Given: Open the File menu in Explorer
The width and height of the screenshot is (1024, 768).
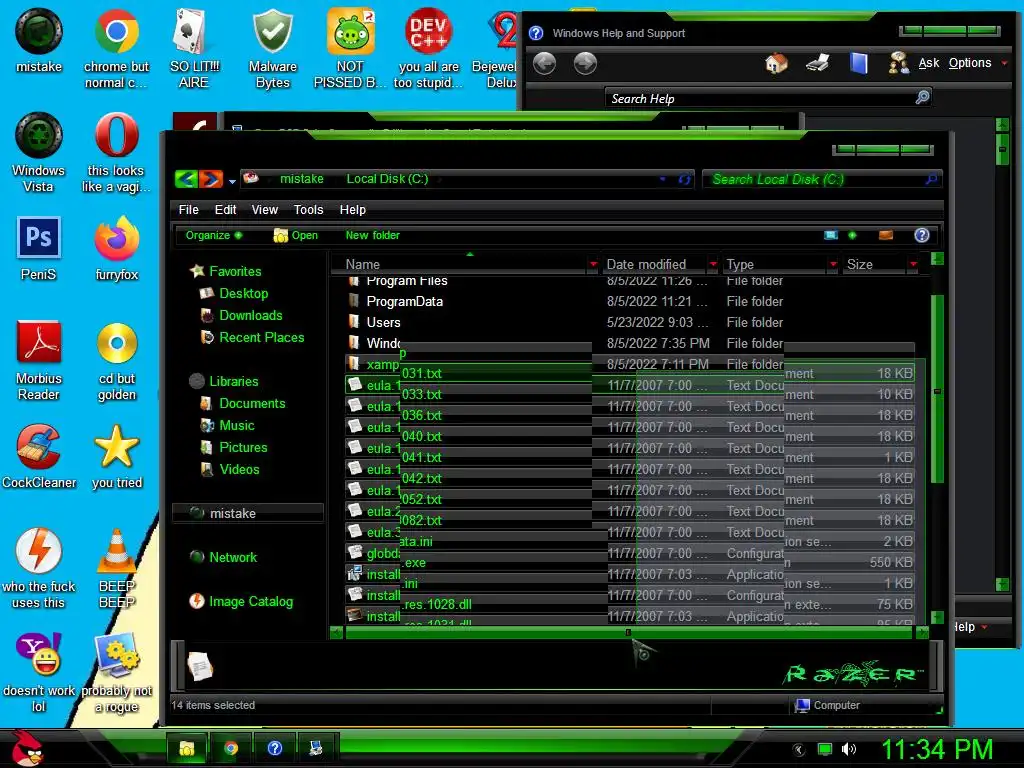Looking at the screenshot, I should [189, 210].
